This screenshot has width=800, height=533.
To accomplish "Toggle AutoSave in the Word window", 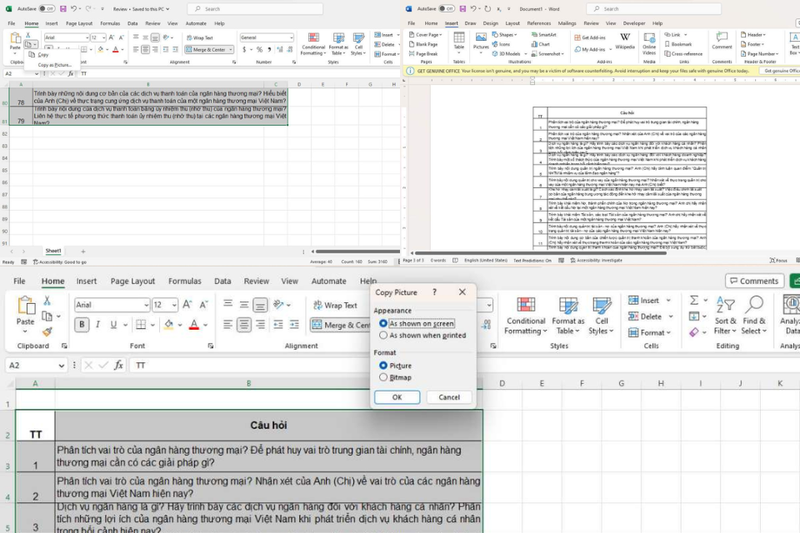I will (x=446, y=9).
